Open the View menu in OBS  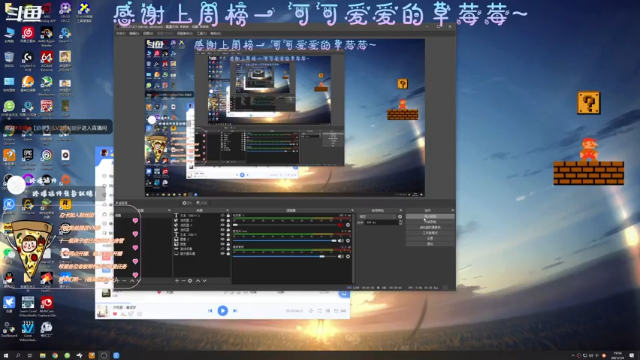(148, 33)
